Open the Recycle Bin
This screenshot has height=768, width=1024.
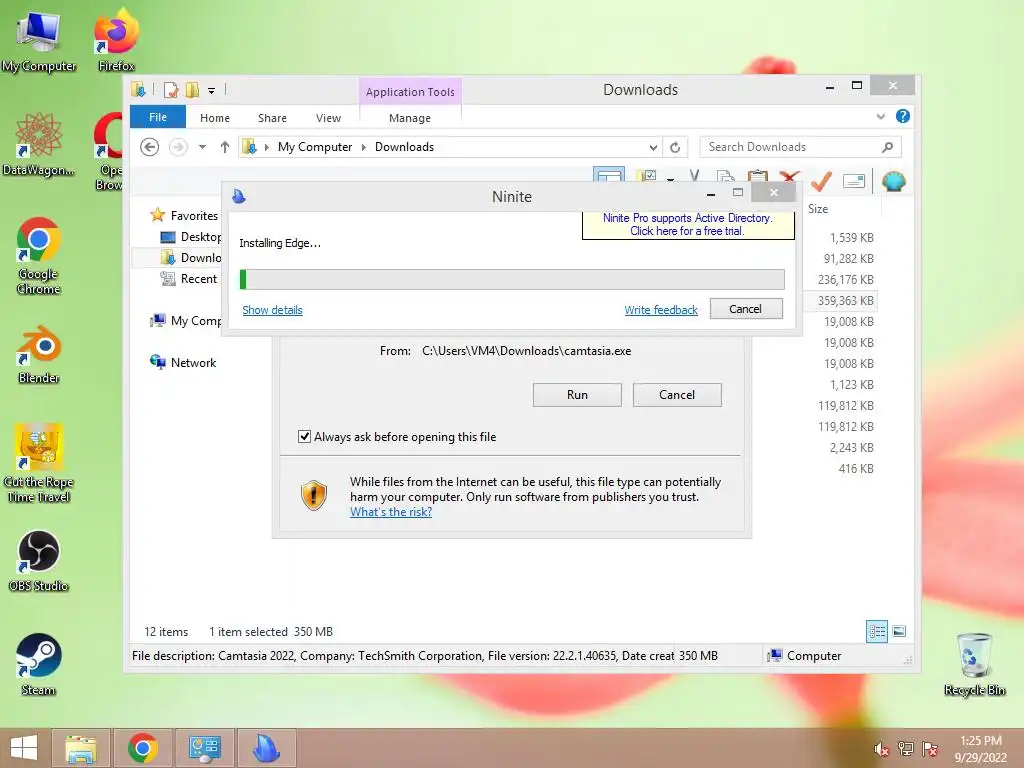pyautogui.click(x=974, y=664)
